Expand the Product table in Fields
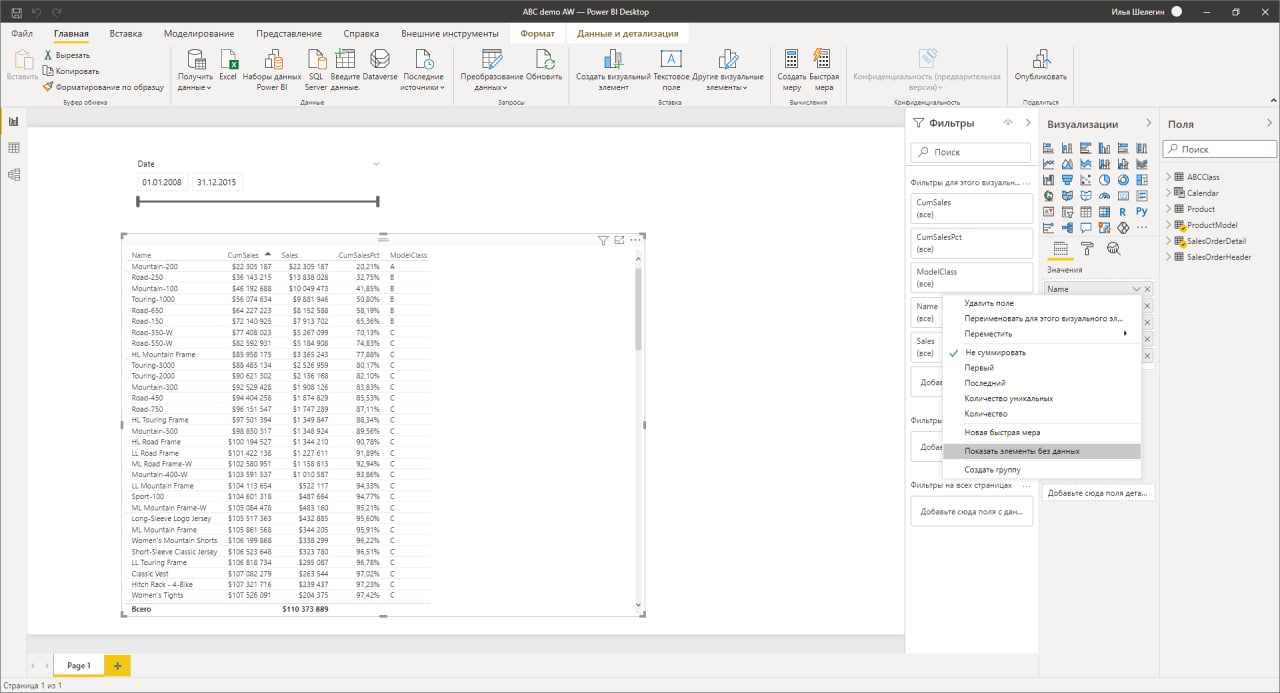This screenshot has width=1280, height=693. point(1170,209)
